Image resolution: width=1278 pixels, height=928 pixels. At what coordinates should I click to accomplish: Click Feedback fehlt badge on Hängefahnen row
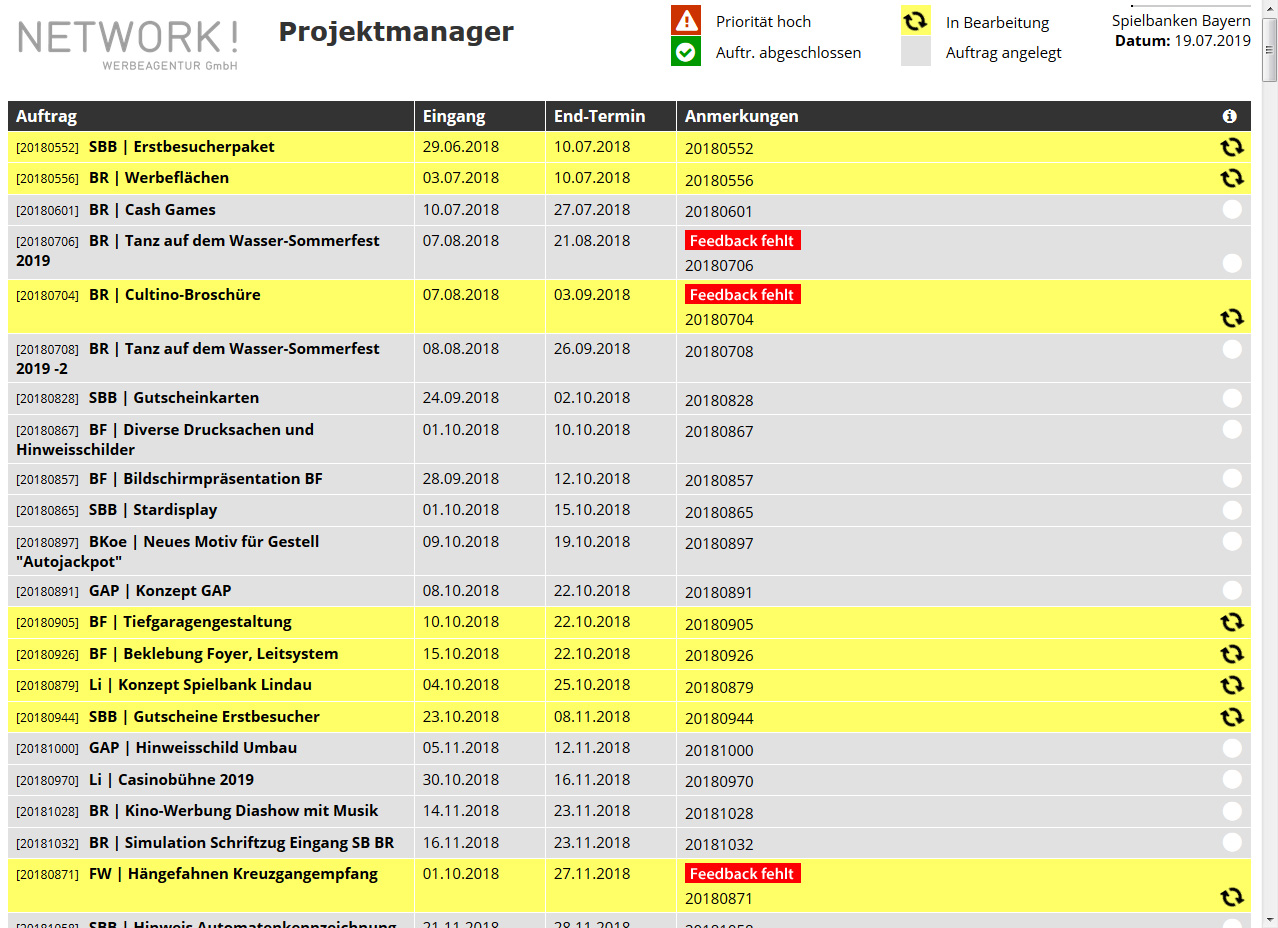[x=742, y=874]
